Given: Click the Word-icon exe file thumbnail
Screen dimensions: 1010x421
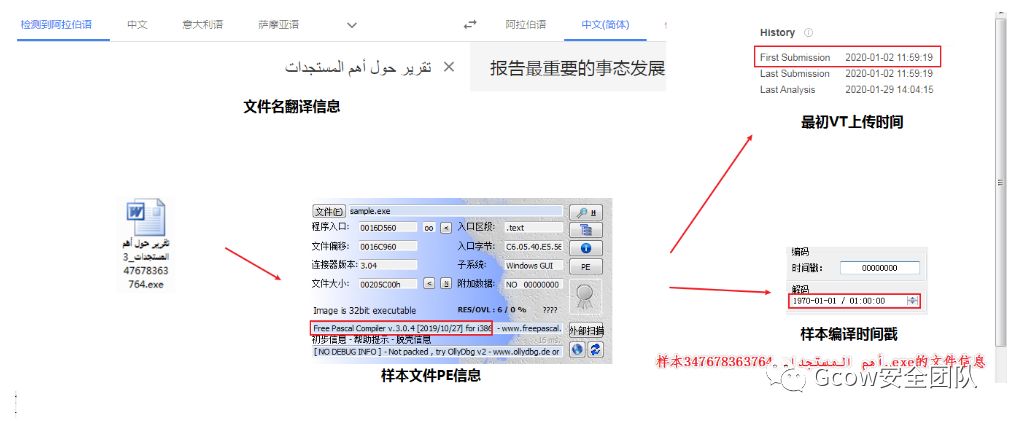Looking at the screenshot, I should click(x=146, y=218).
